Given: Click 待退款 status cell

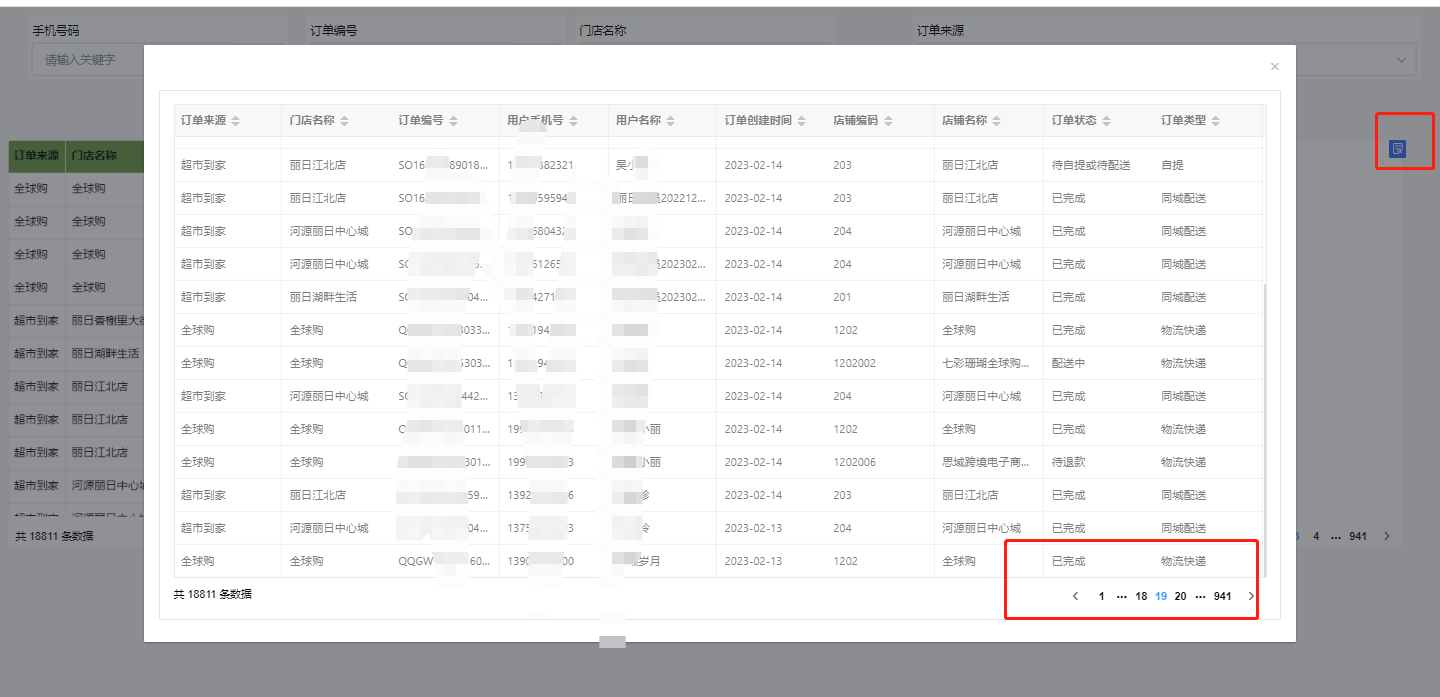Looking at the screenshot, I should 1068,462.
